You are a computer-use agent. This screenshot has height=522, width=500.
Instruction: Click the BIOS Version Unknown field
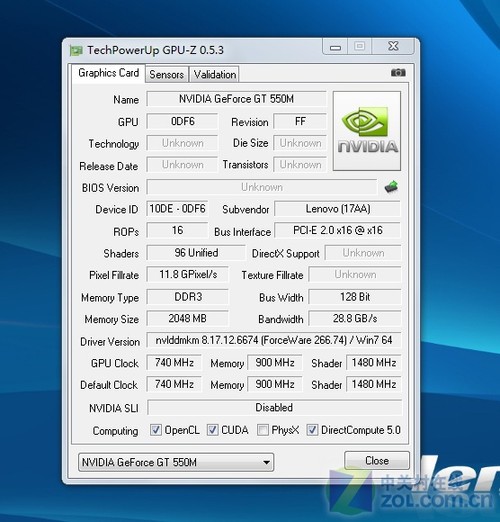[262, 187]
